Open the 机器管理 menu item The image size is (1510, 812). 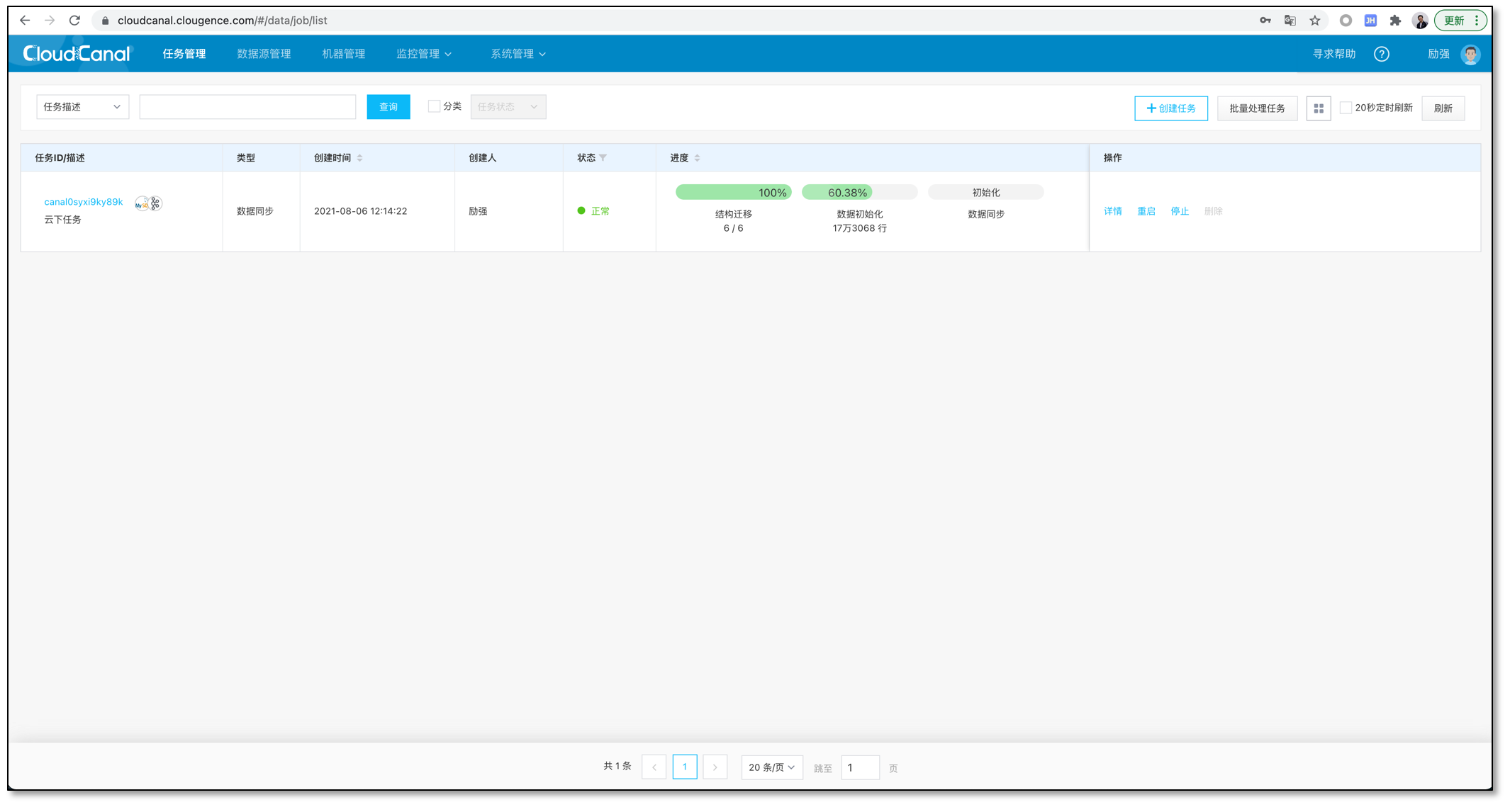tap(343, 54)
